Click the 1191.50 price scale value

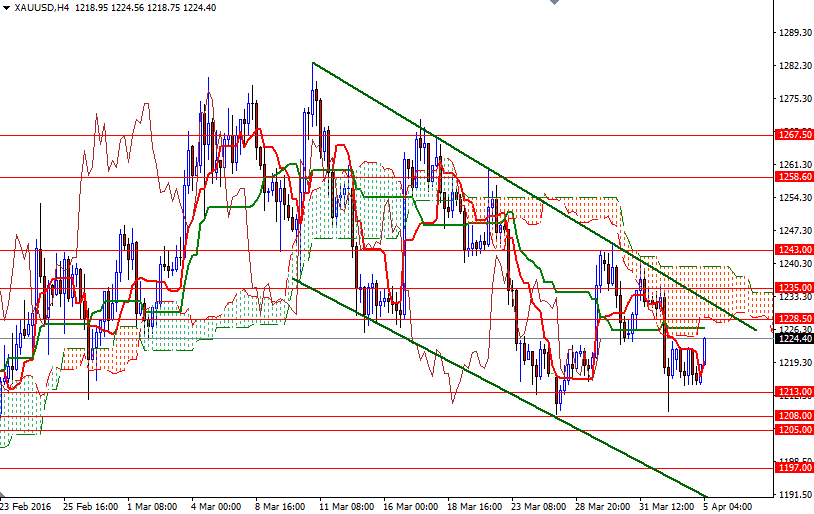pos(793,495)
